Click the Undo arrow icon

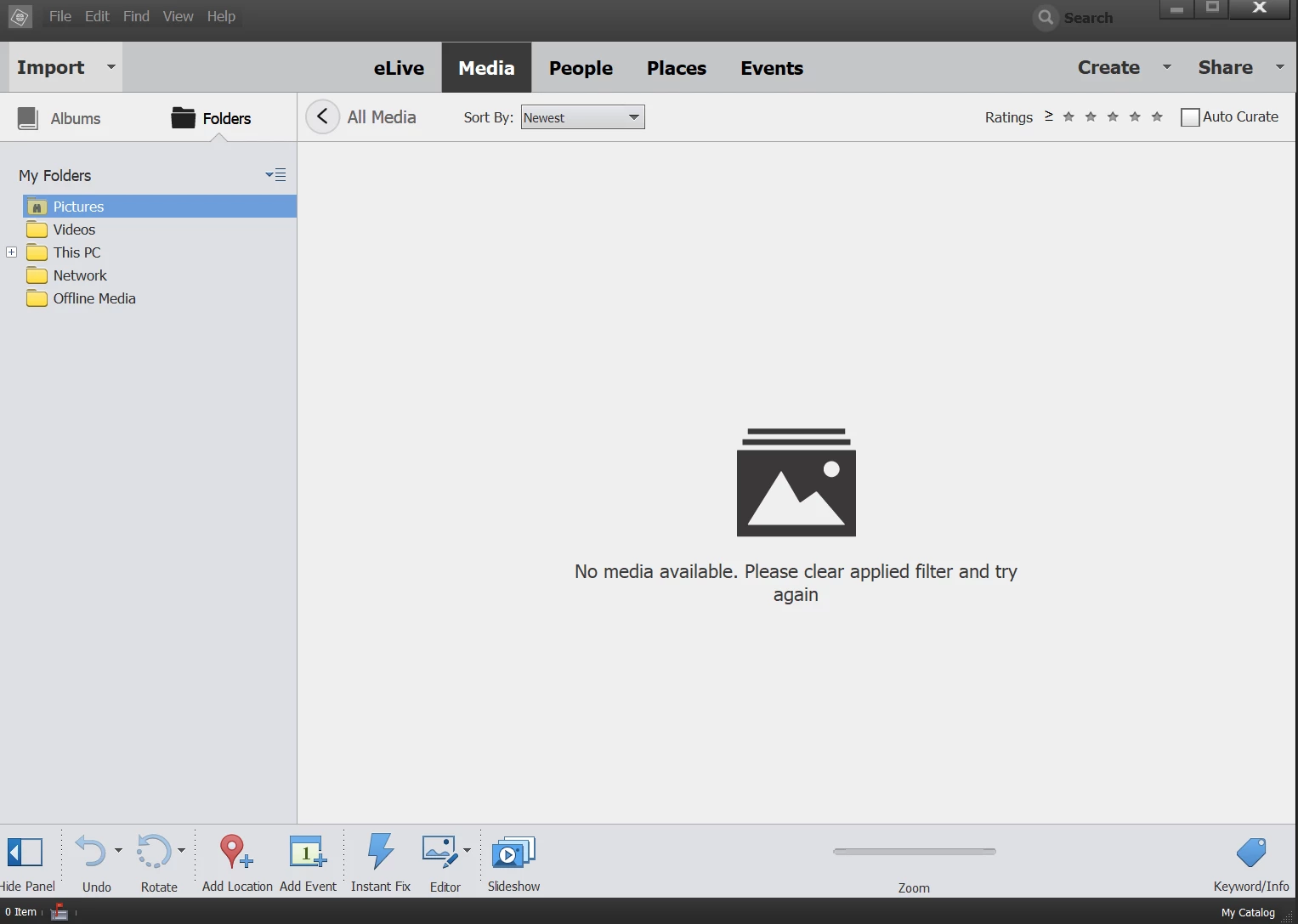[90, 851]
